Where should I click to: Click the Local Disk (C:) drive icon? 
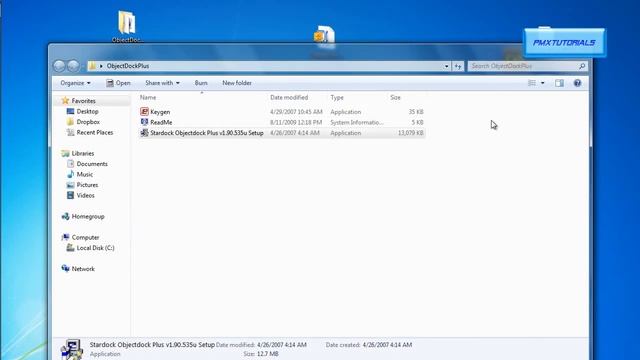pos(70,248)
